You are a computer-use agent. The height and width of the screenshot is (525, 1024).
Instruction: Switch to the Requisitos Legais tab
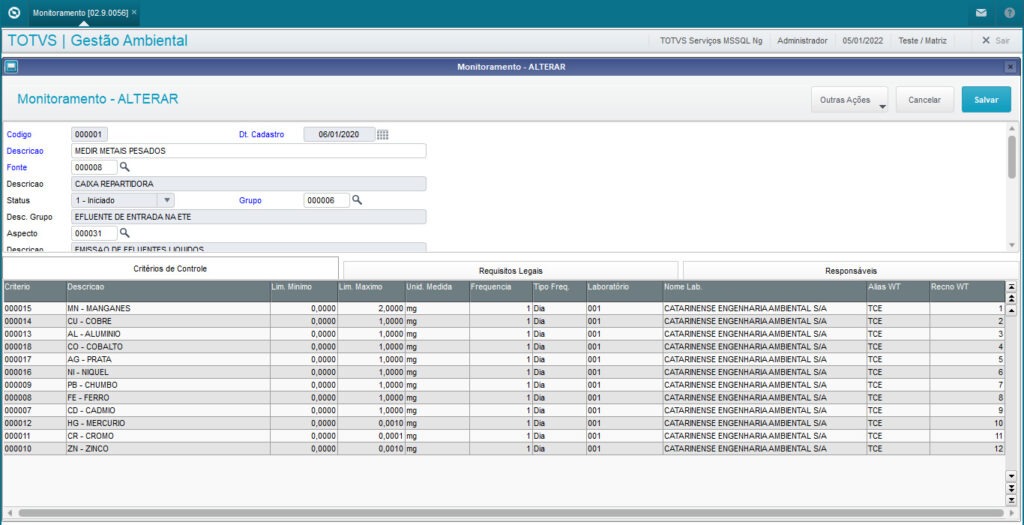point(511,270)
